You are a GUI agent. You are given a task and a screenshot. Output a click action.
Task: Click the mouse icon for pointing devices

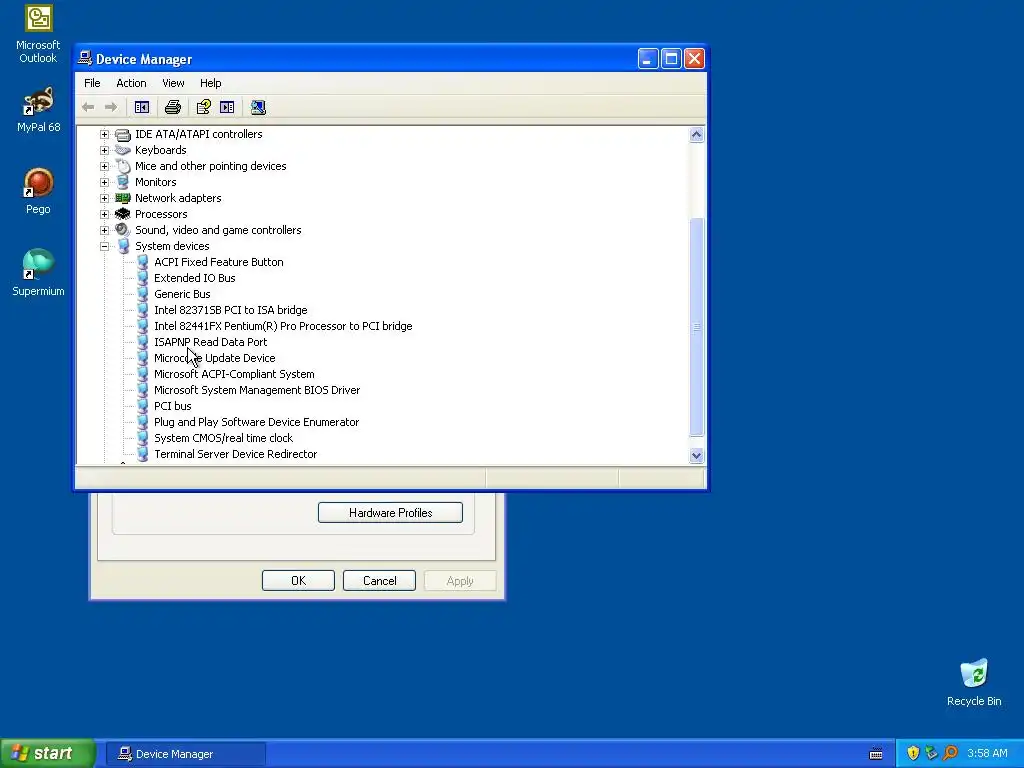(x=123, y=166)
